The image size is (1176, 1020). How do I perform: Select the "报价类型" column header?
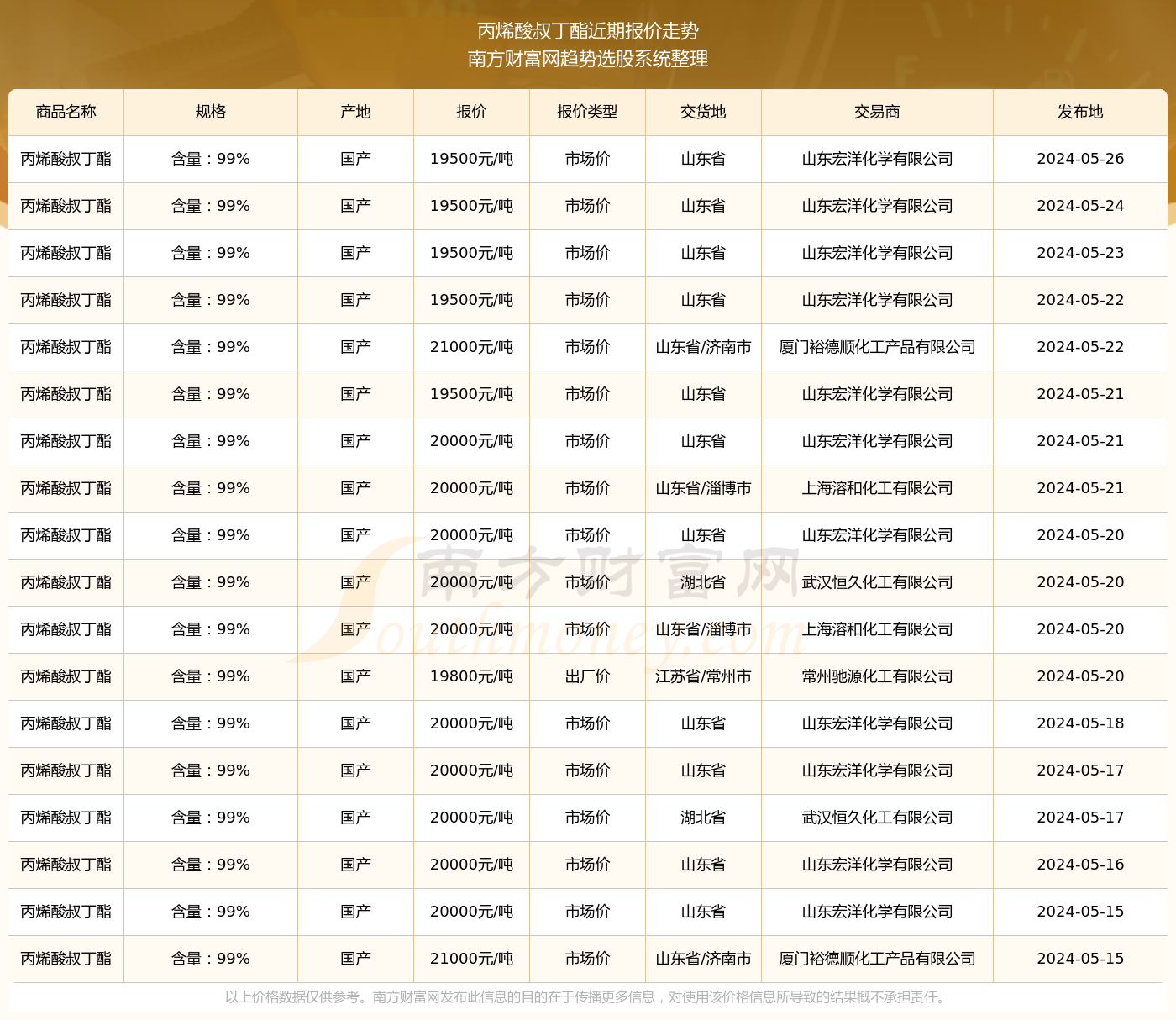(x=587, y=112)
